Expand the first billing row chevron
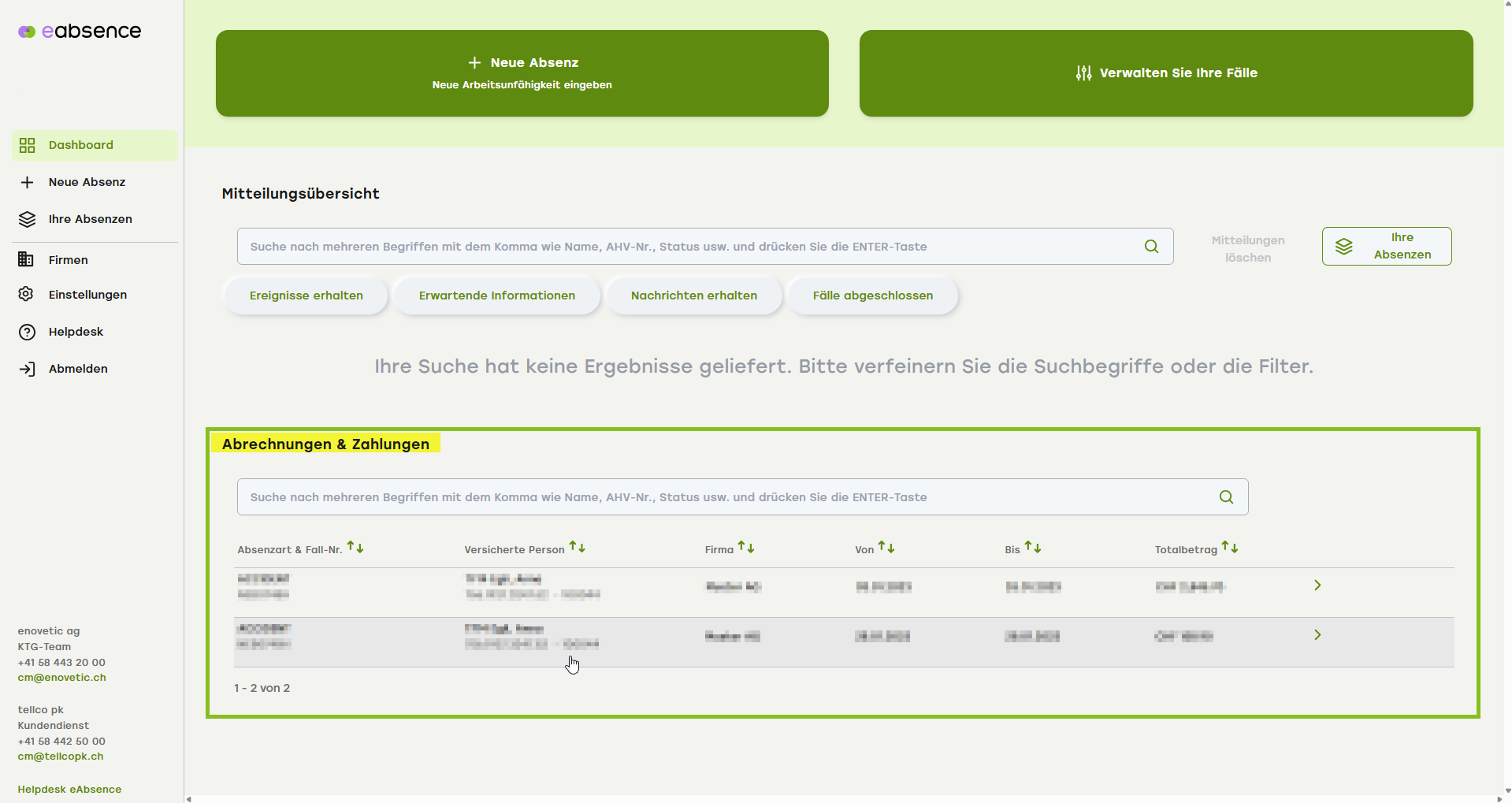This screenshot has width=1512, height=803. click(x=1317, y=586)
